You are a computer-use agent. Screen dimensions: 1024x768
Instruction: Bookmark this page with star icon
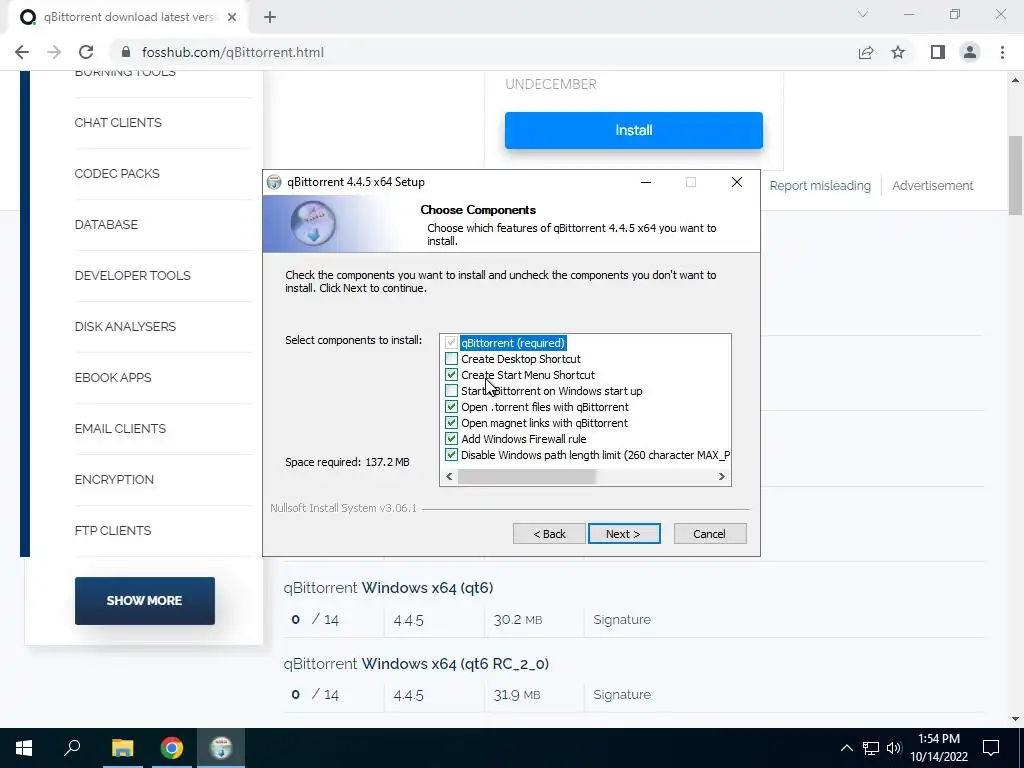898,52
